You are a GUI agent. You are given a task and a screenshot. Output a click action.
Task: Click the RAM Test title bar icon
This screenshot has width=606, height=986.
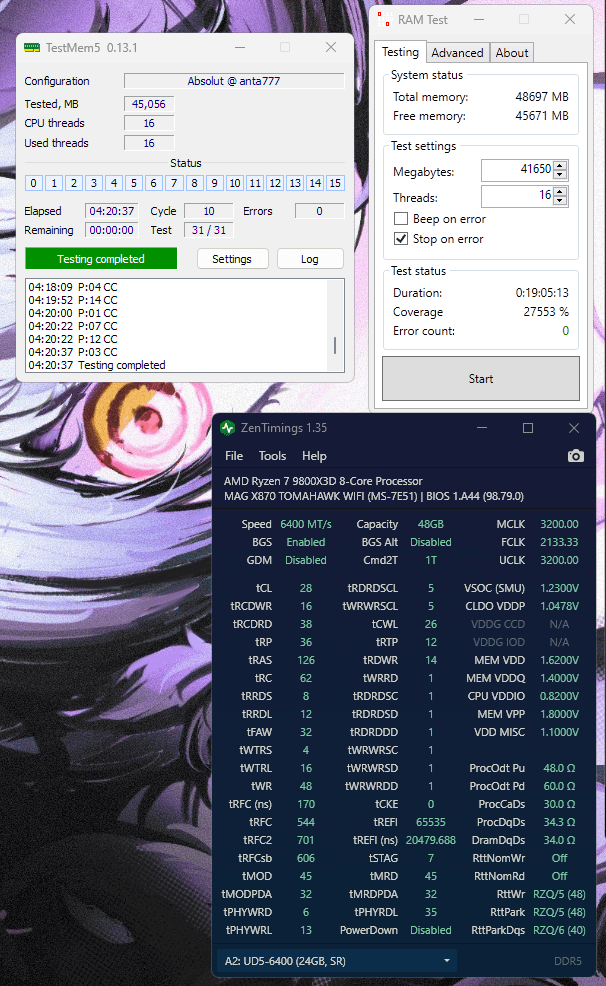pyautogui.click(x=384, y=19)
